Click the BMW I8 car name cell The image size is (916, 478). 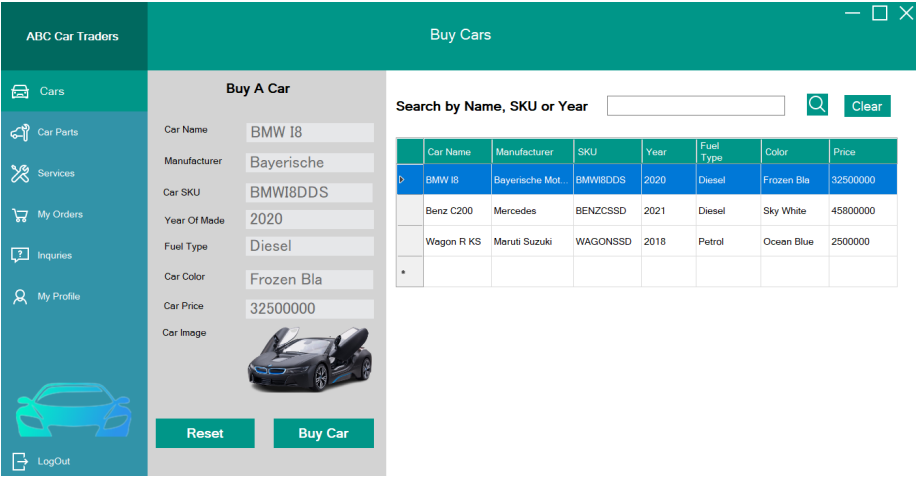tap(457, 179)
